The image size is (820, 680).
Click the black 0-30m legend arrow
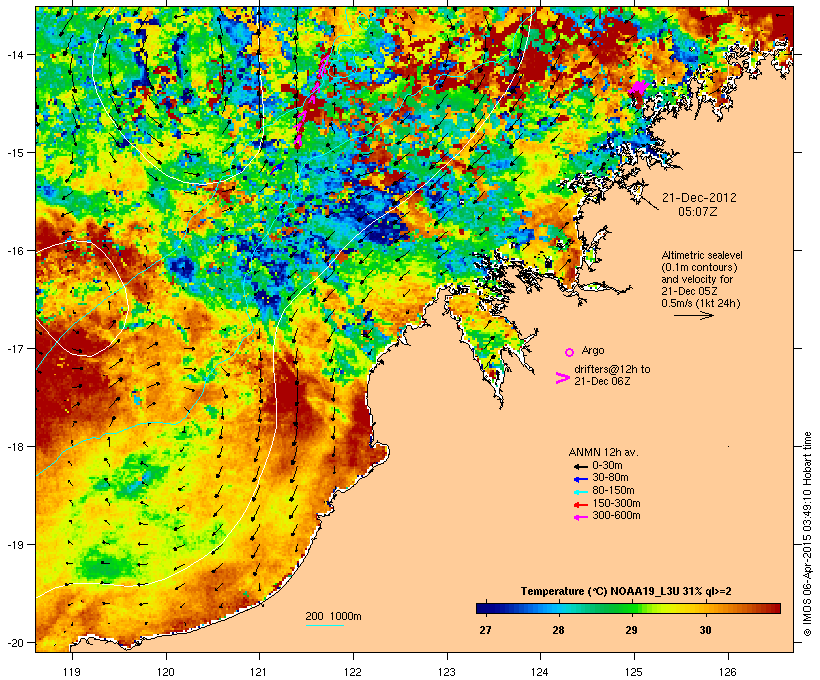pos(580,467)
